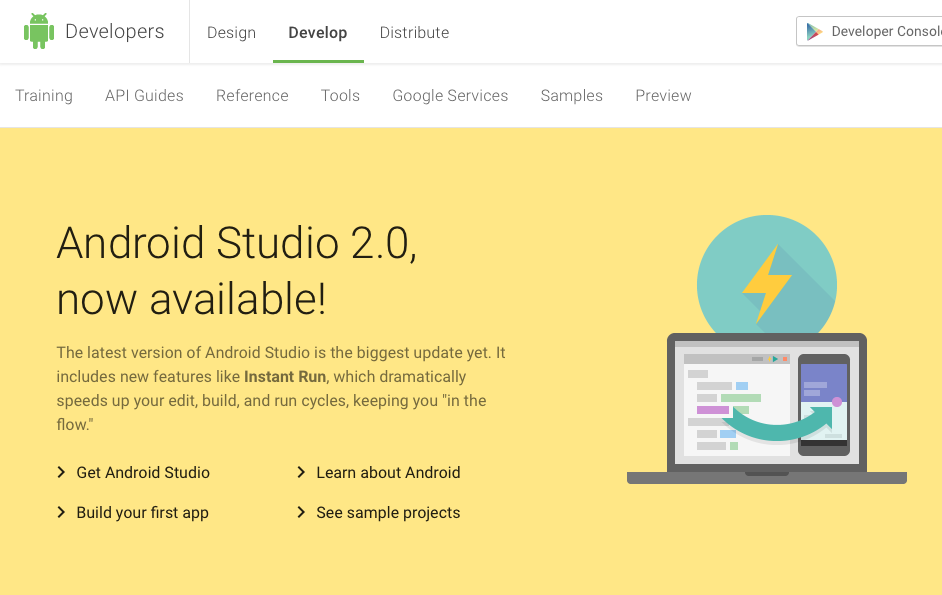Click the chevron beside Get Android Studio
Viewport: 942px width, 595px height.
pos(61,472)
